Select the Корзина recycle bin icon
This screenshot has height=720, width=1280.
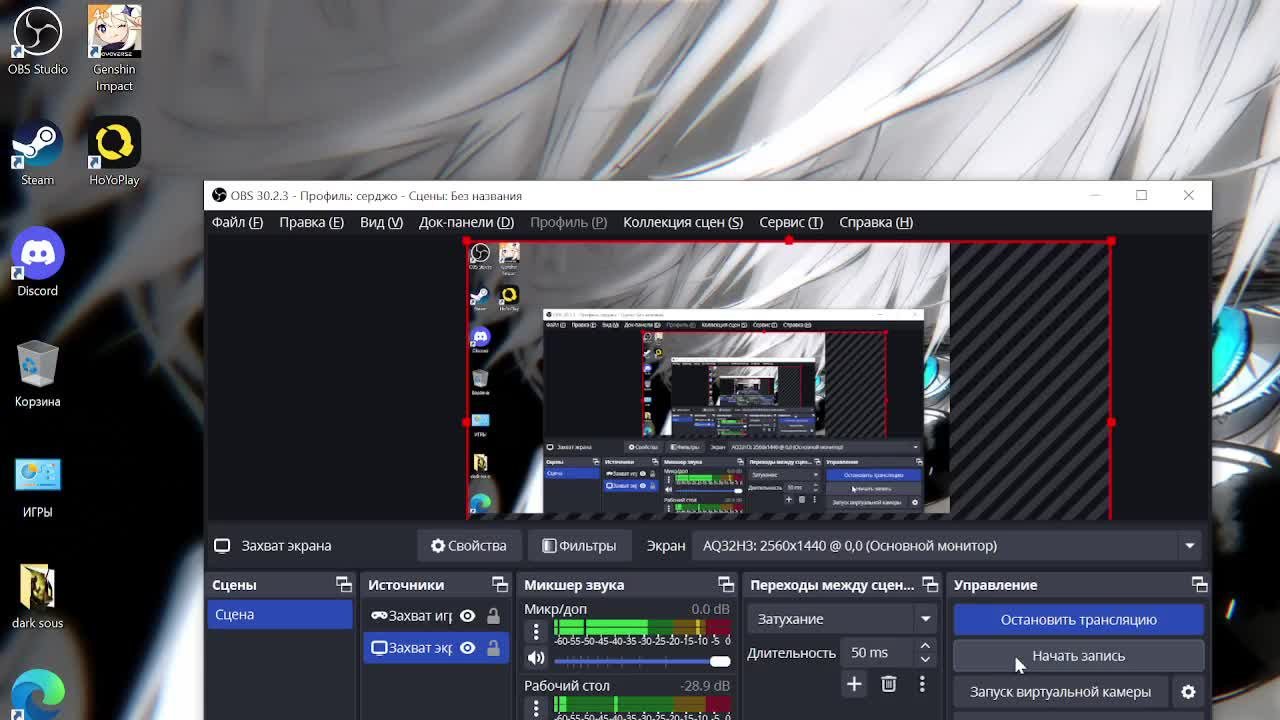coord(38,374)
